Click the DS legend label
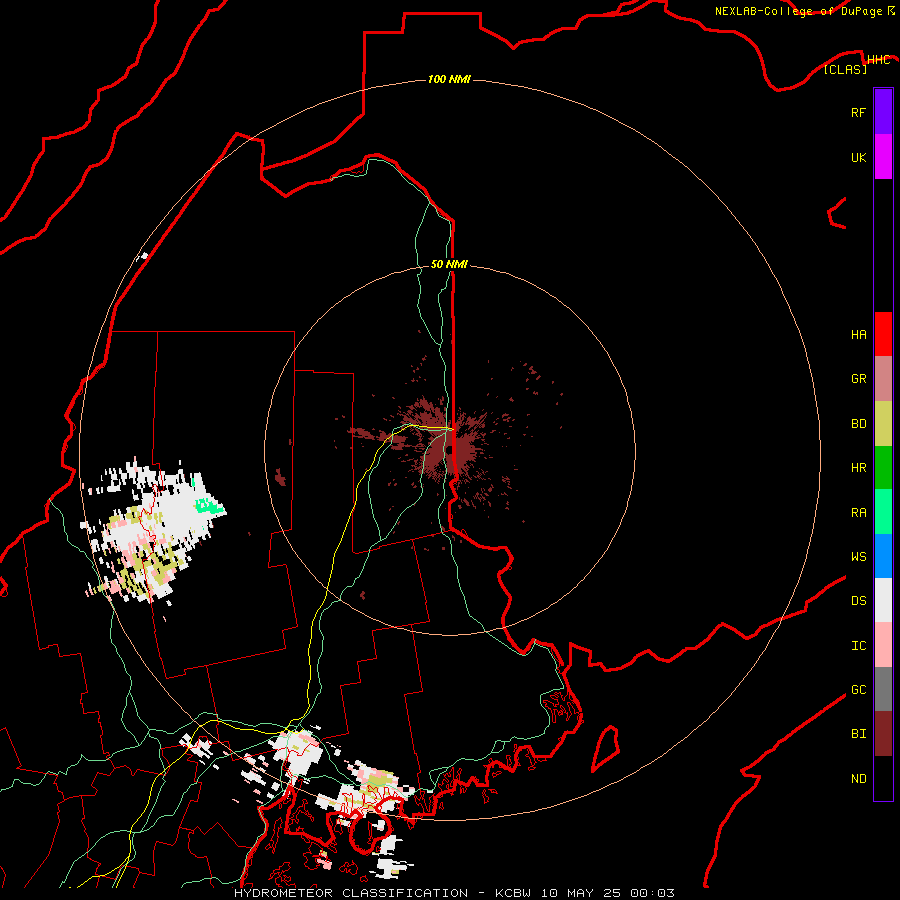 coord(858,601)
